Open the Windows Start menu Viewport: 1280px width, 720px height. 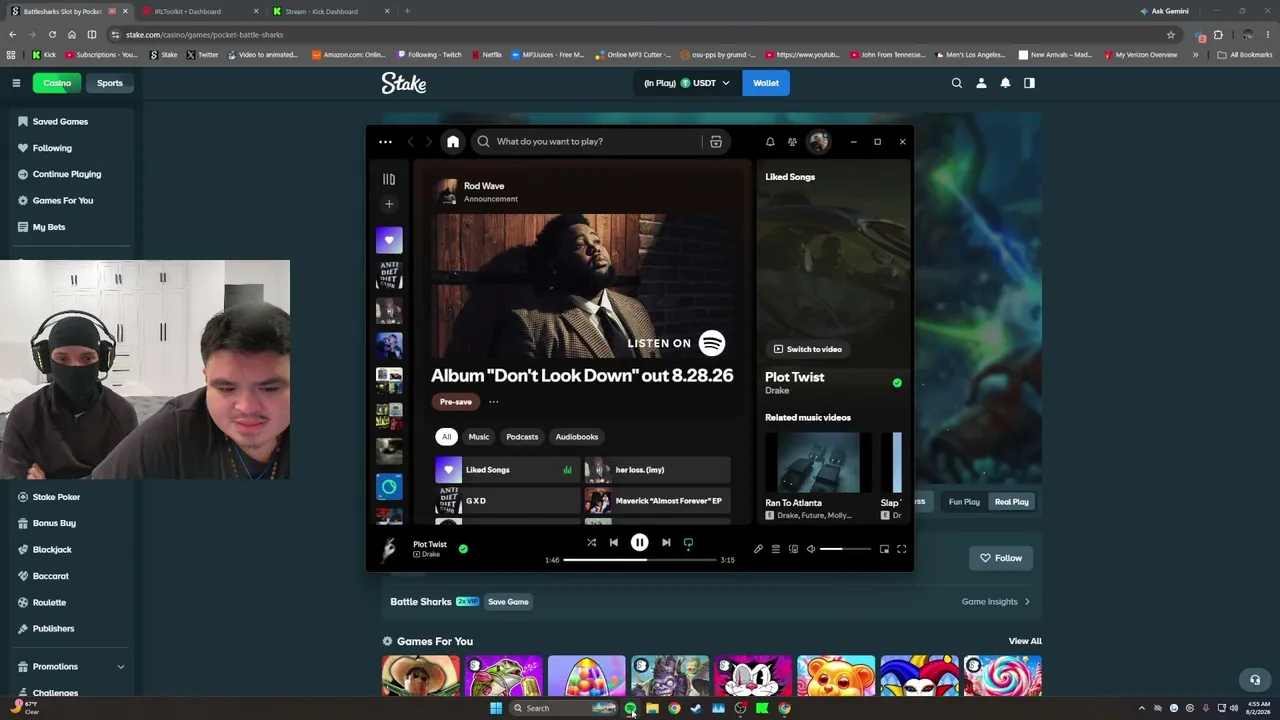click(x=496, y=708)
